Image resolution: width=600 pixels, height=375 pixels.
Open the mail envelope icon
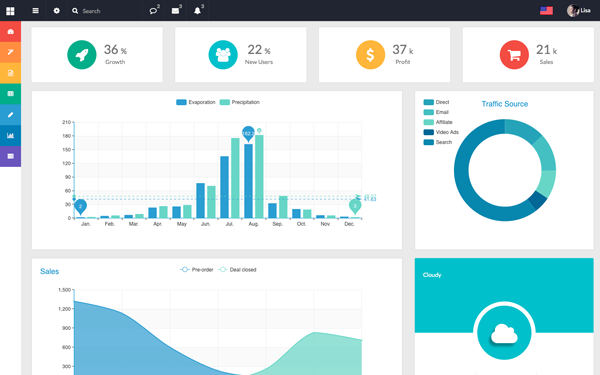(x=175, y=11)
